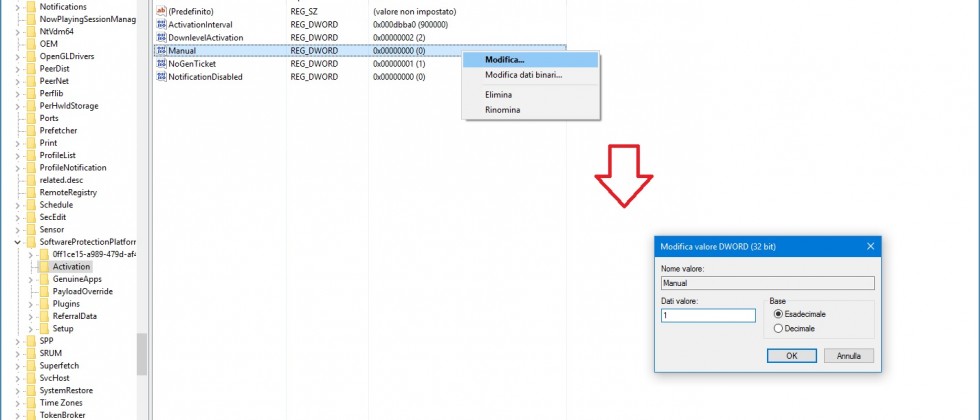
Task: Click the Manual value DWORD icon
Action: pyautogui.click(x=161, y=51)
